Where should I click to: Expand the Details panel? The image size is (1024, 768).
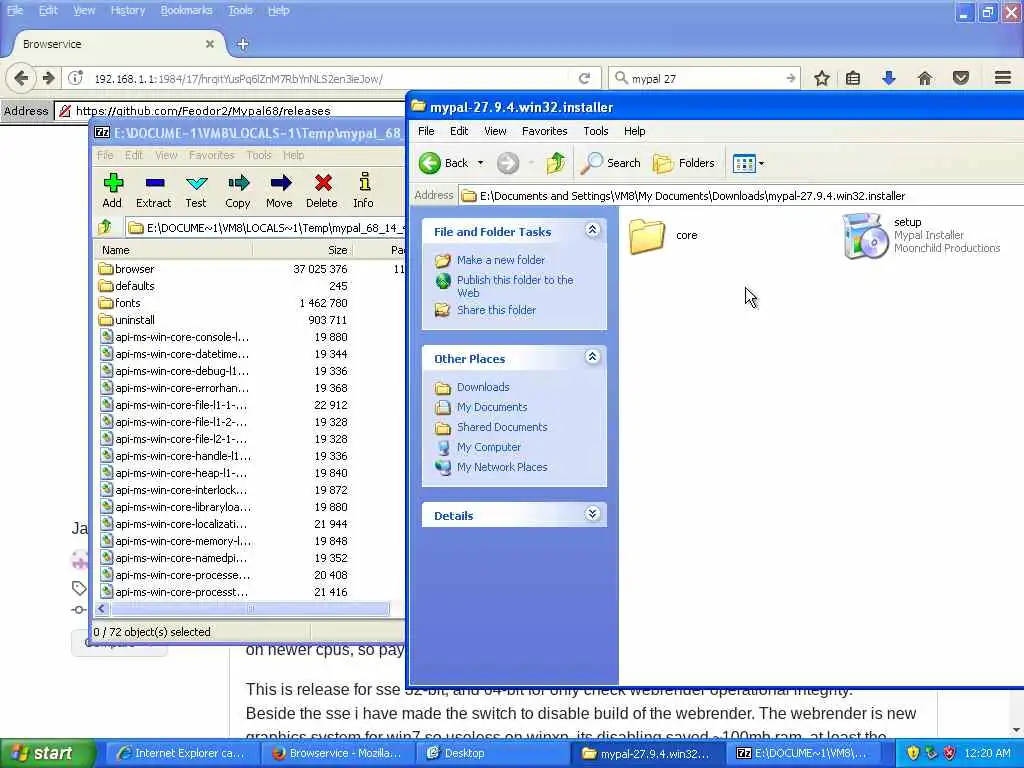(592, 514)
